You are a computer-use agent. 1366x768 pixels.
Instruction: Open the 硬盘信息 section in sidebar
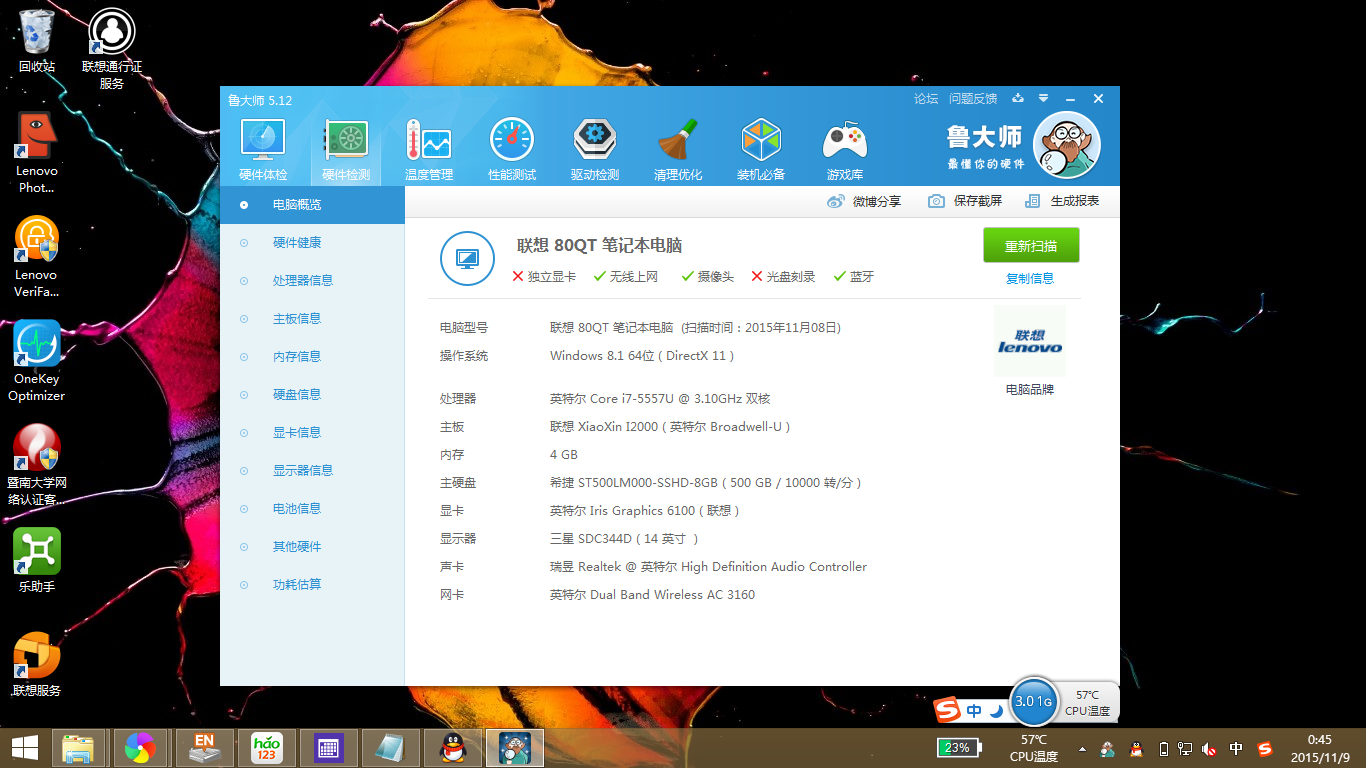click(297, 394)
